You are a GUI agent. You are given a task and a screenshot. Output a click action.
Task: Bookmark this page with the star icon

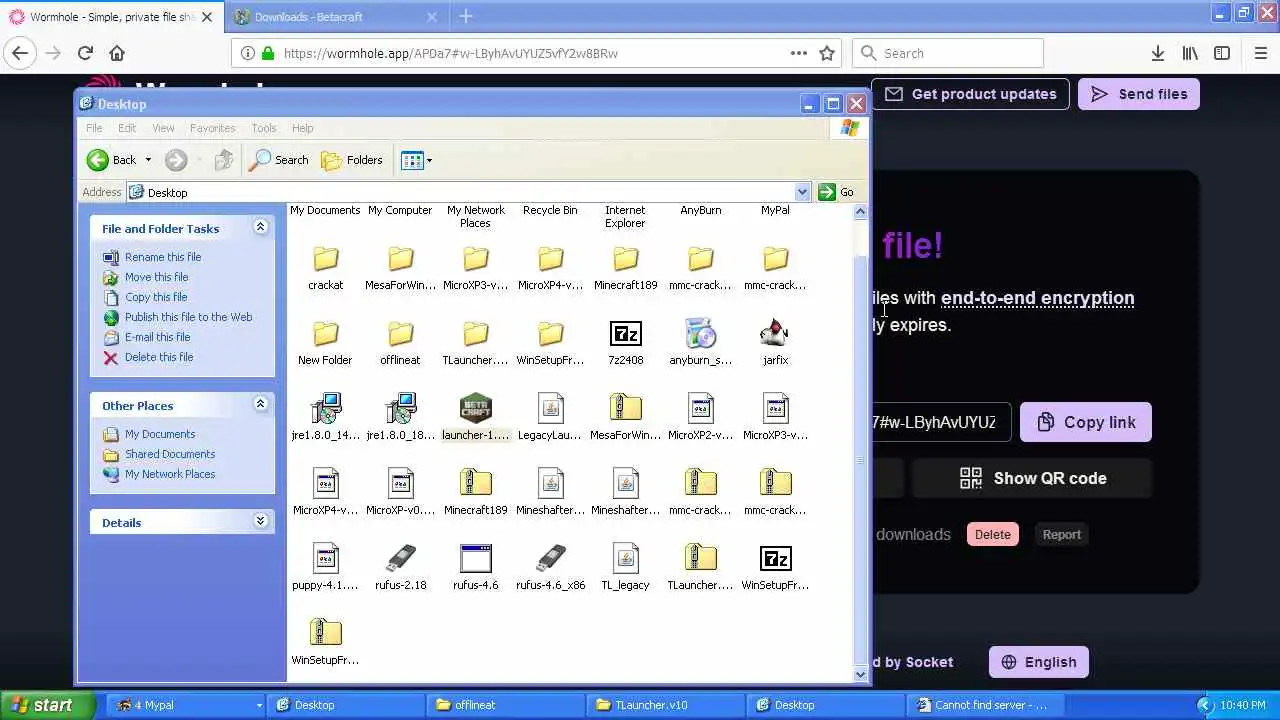827,53
